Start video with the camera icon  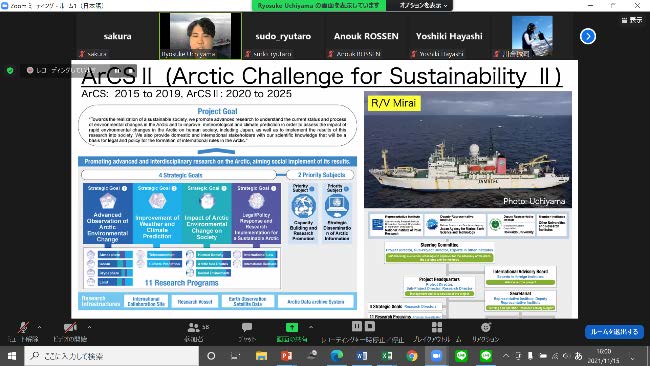coord(70,327)
